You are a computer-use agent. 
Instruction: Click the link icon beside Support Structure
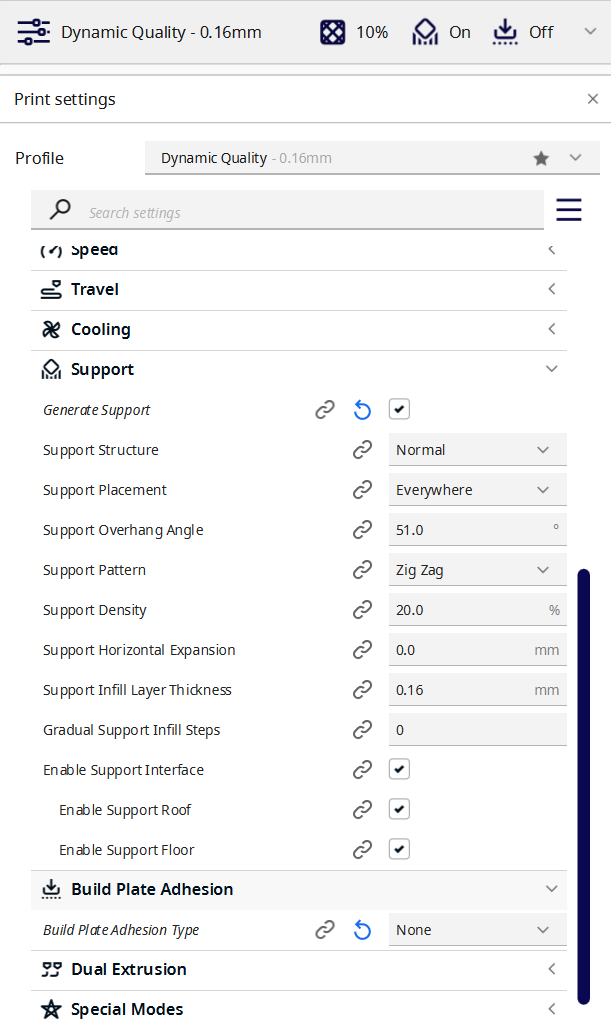(362, 450)
